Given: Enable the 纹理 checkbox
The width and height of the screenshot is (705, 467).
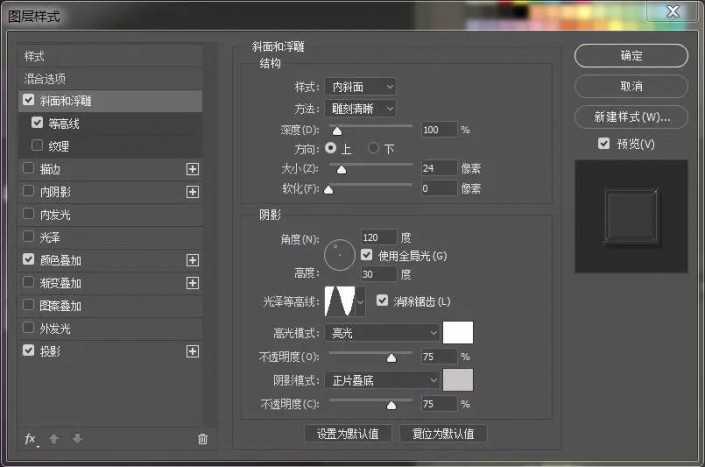Looking at the screenshot, I should tap(39, 146).
